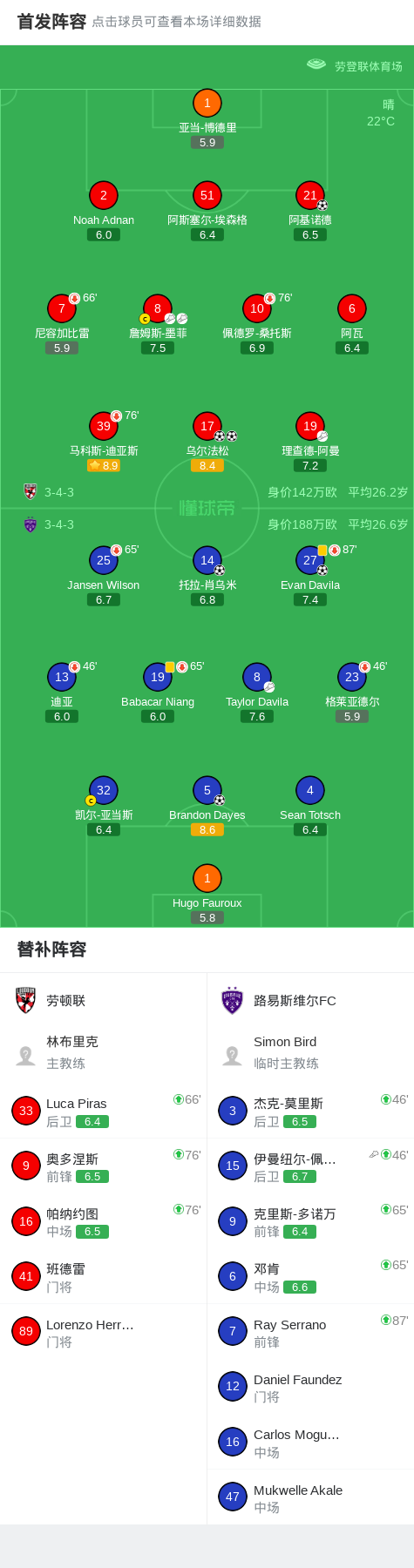Click the 劳顿联 team crest in substitutes
Screen dimensions: 414x1568
point(26,1000)
